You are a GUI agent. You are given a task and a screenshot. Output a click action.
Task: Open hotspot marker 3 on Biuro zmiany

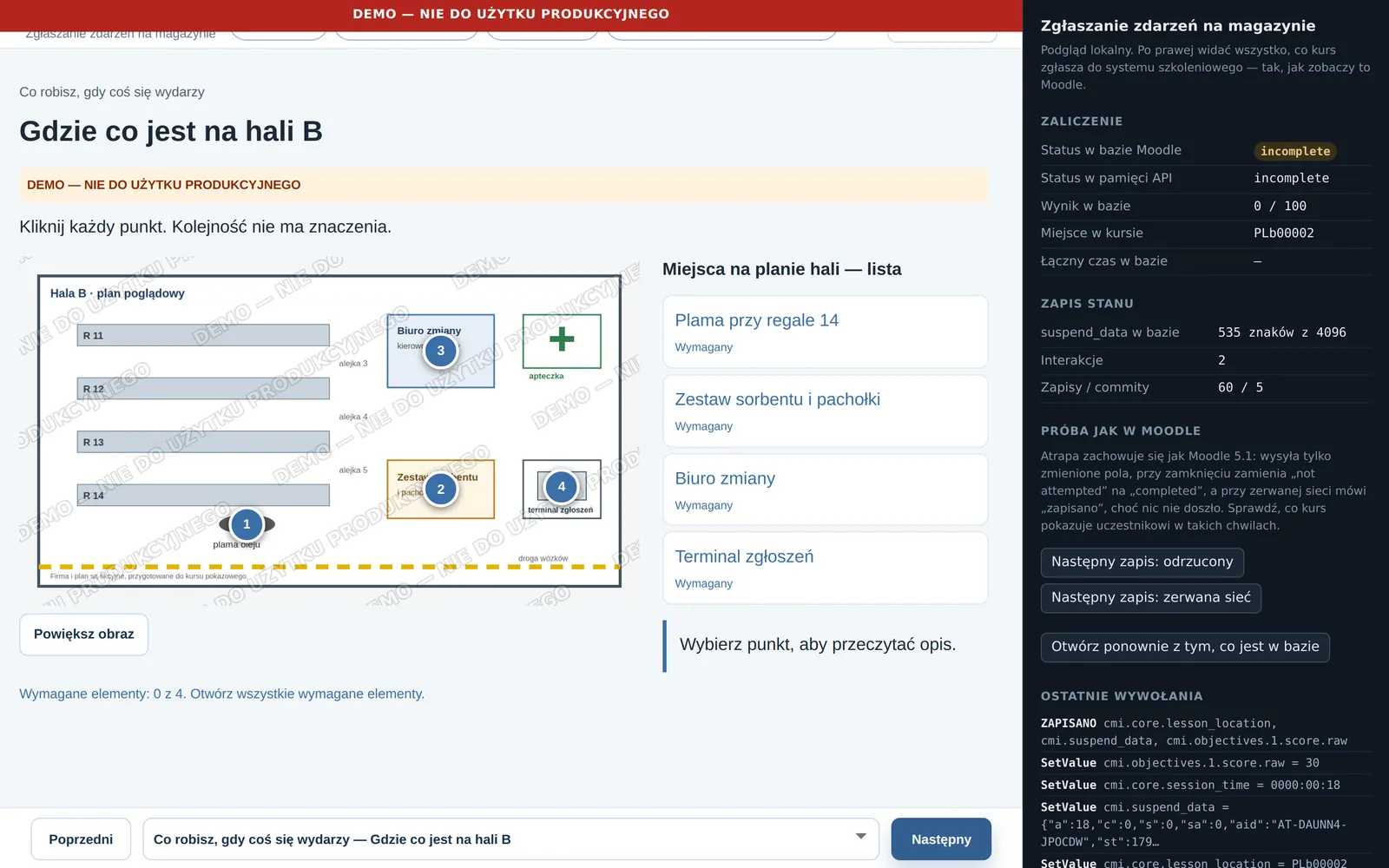tap(441, 351)
